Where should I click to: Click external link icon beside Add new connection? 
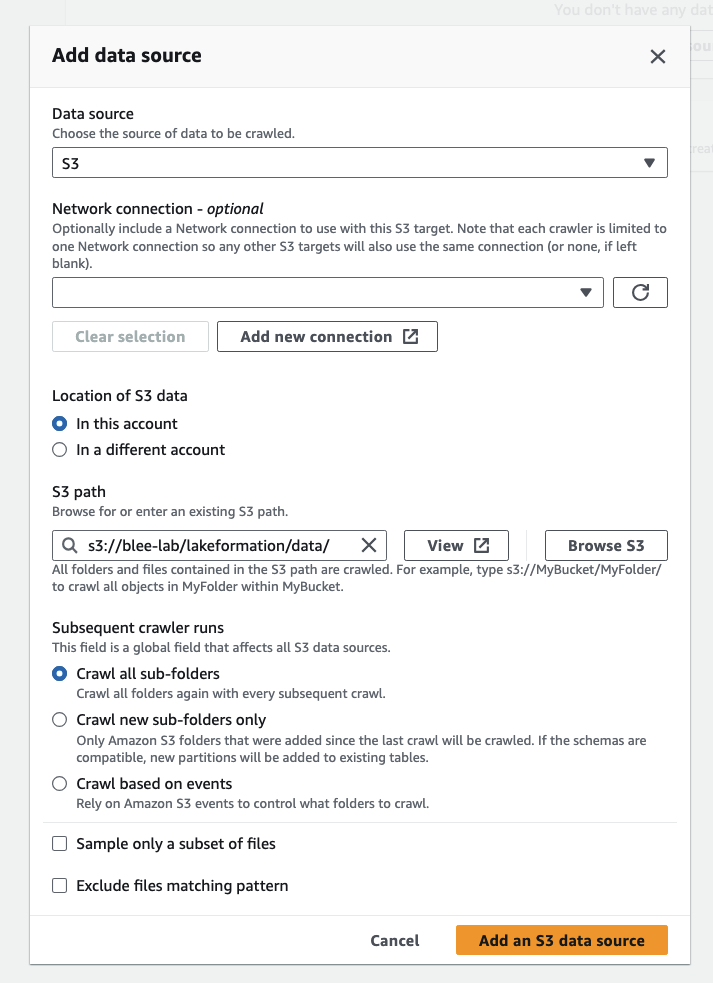[410, 337]
